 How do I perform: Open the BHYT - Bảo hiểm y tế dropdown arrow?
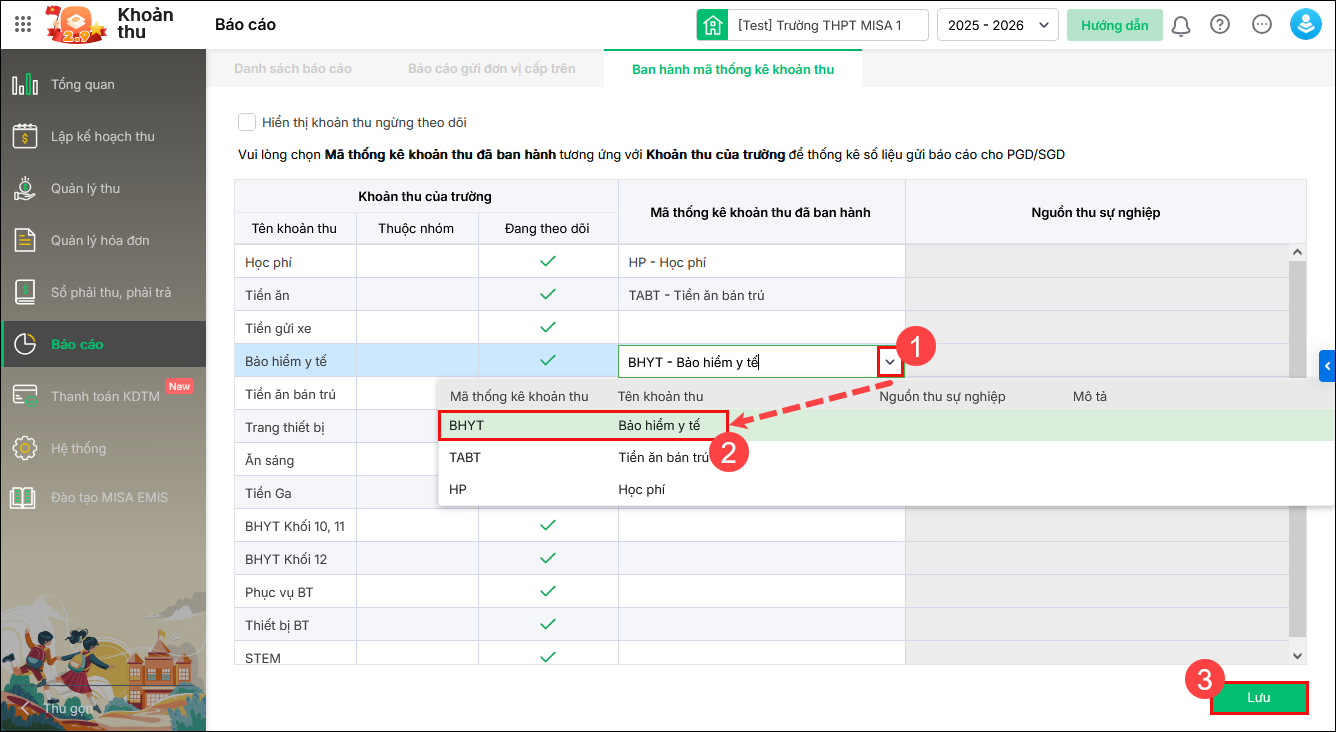(890, 362)
